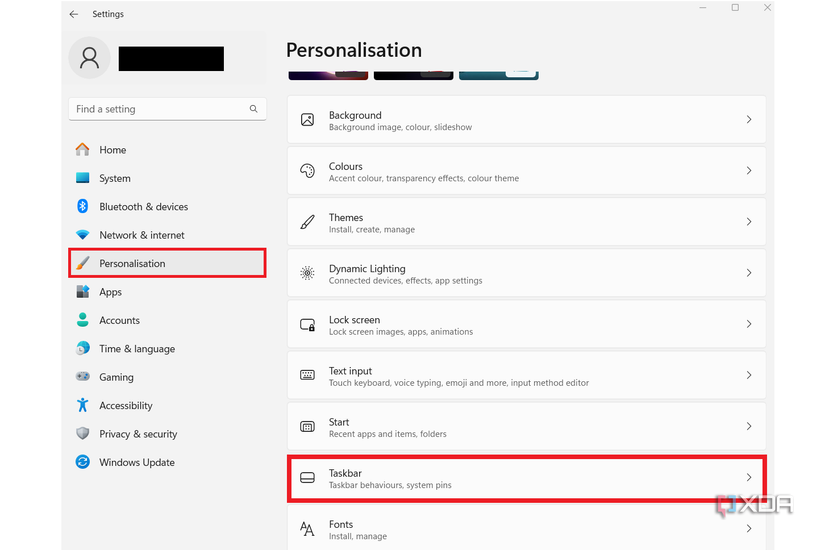Click the Bluetooth & devices icon

(x=83, y=206)
